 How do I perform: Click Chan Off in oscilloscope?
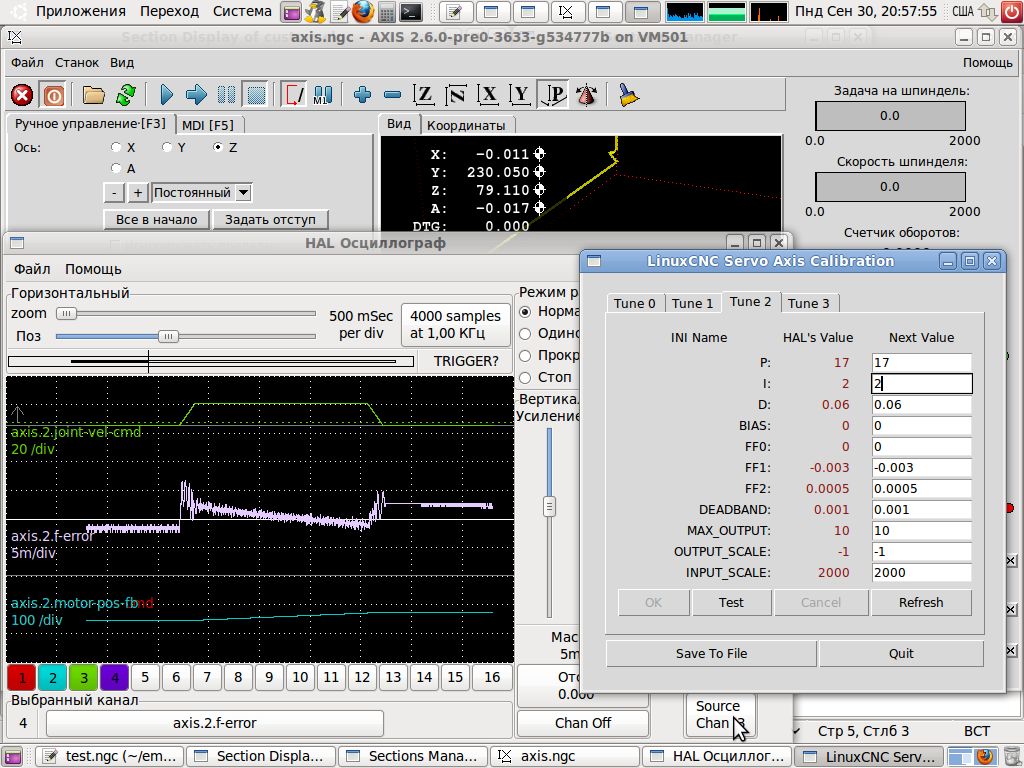583,723
